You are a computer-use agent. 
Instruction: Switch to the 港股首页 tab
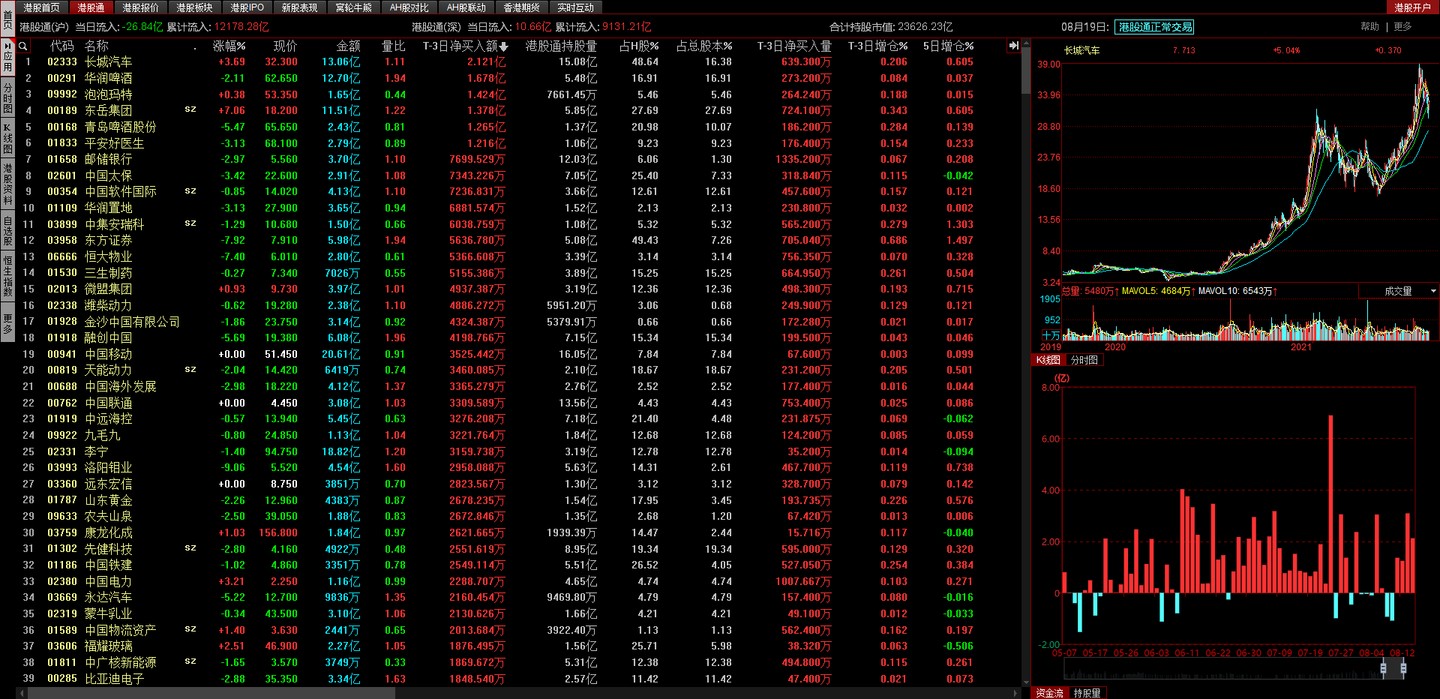tap(42, 7)
